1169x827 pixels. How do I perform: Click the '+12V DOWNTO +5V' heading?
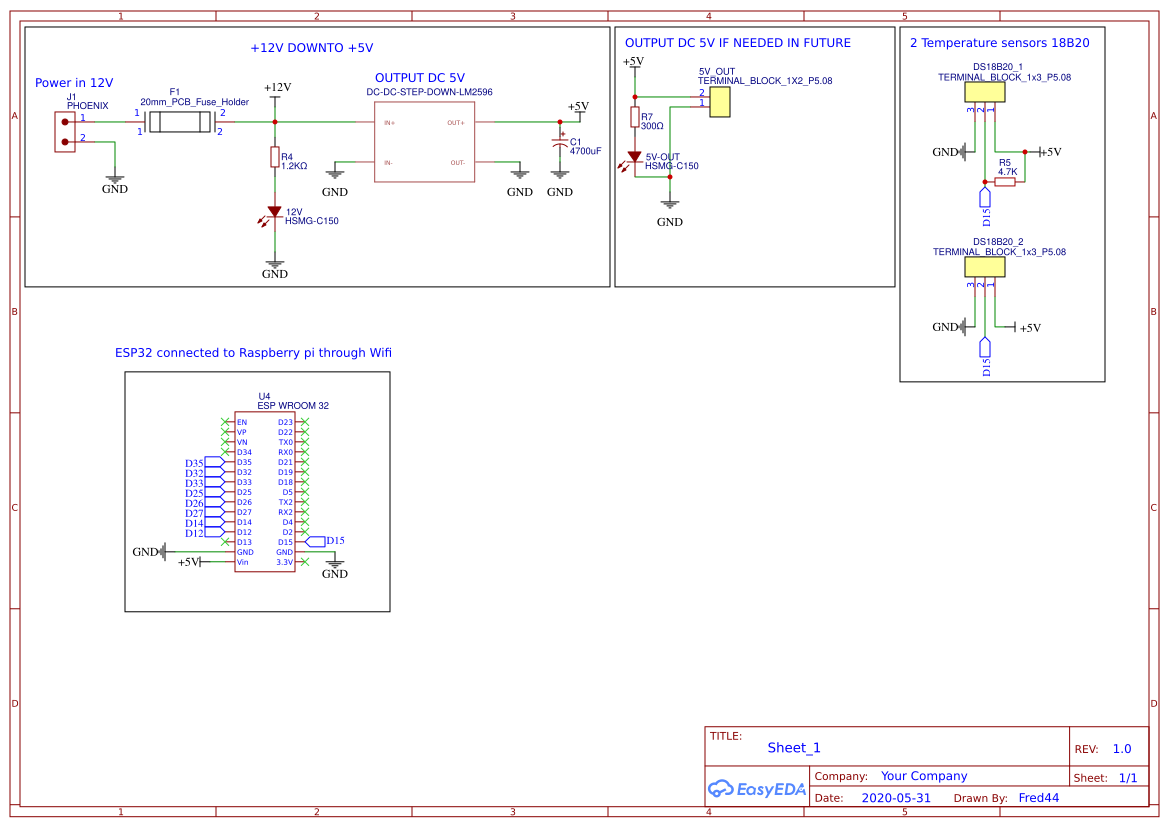pos(312,48)
